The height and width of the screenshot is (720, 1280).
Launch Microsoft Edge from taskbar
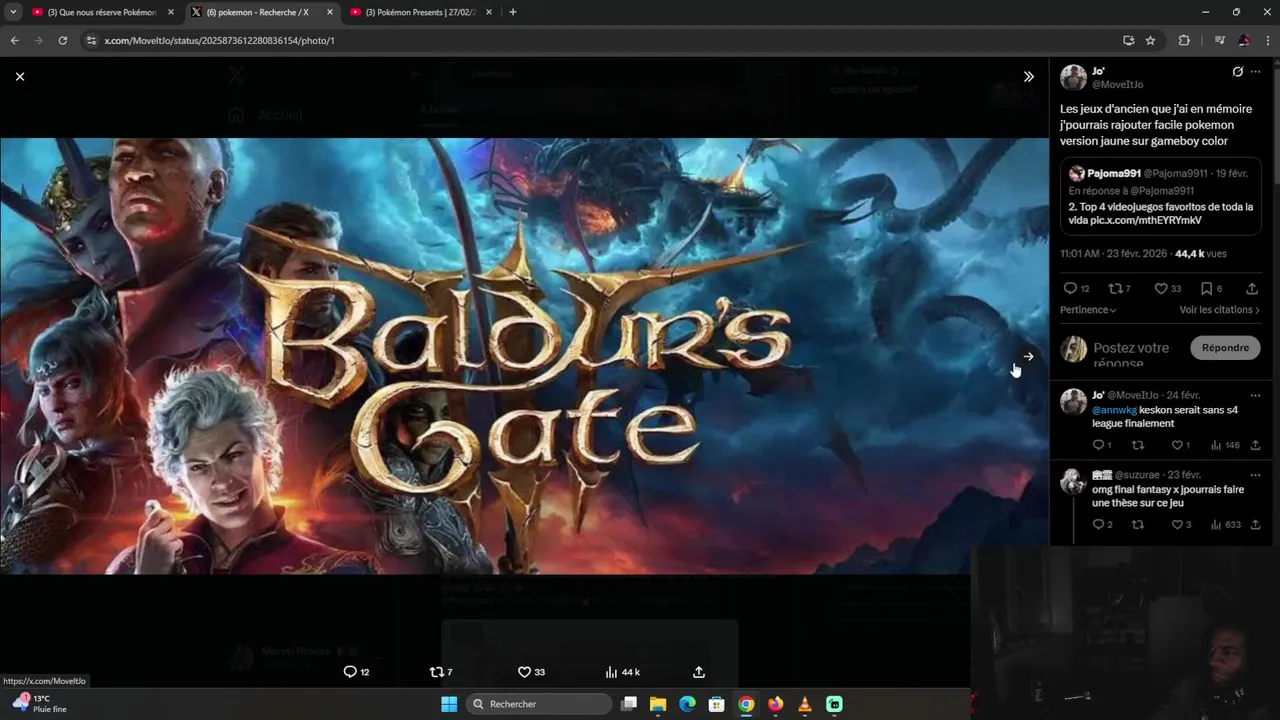(687, 704)
